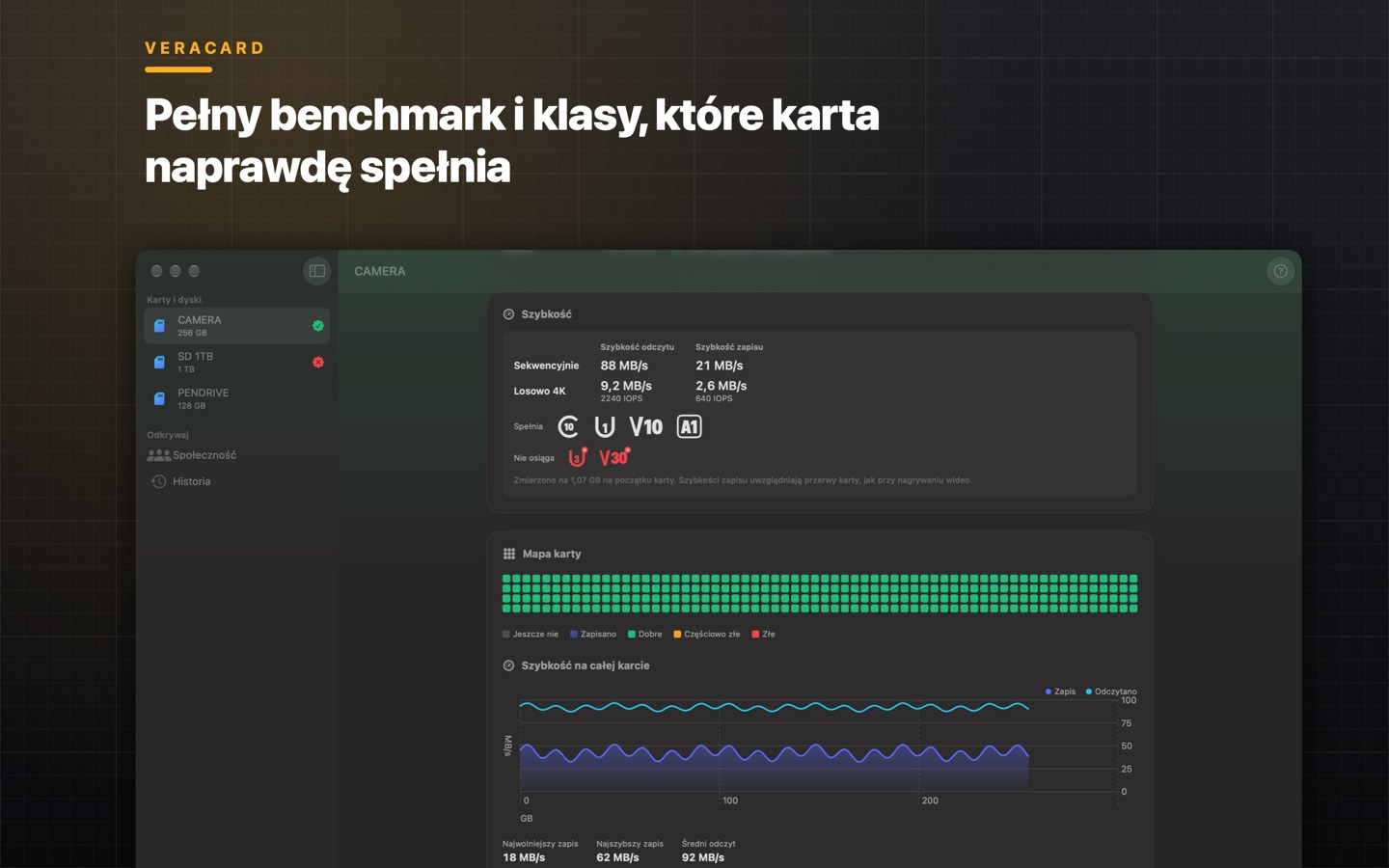Click the Historia clock icon
The width and height of the screenshot is (1389, 868).
159,481
